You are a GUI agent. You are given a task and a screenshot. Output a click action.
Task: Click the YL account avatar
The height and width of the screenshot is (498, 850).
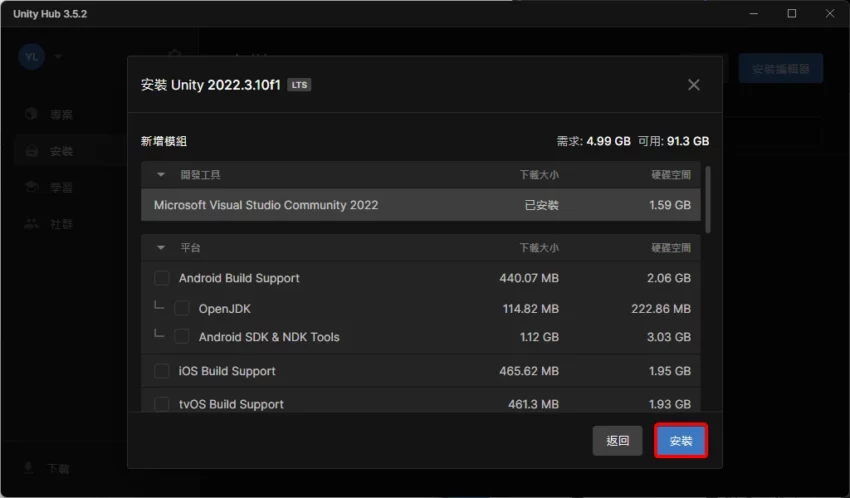click(x=31, y=57)
